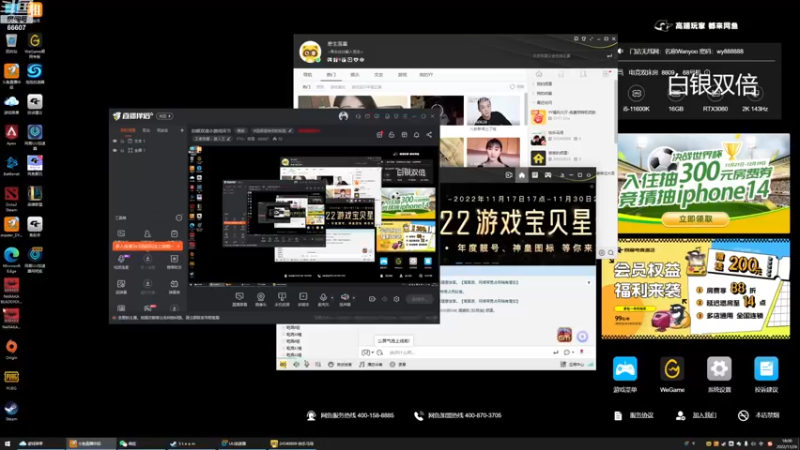
Task: Open the emoji dropdown arrow in the channel chat
Action: coord(373,353)
